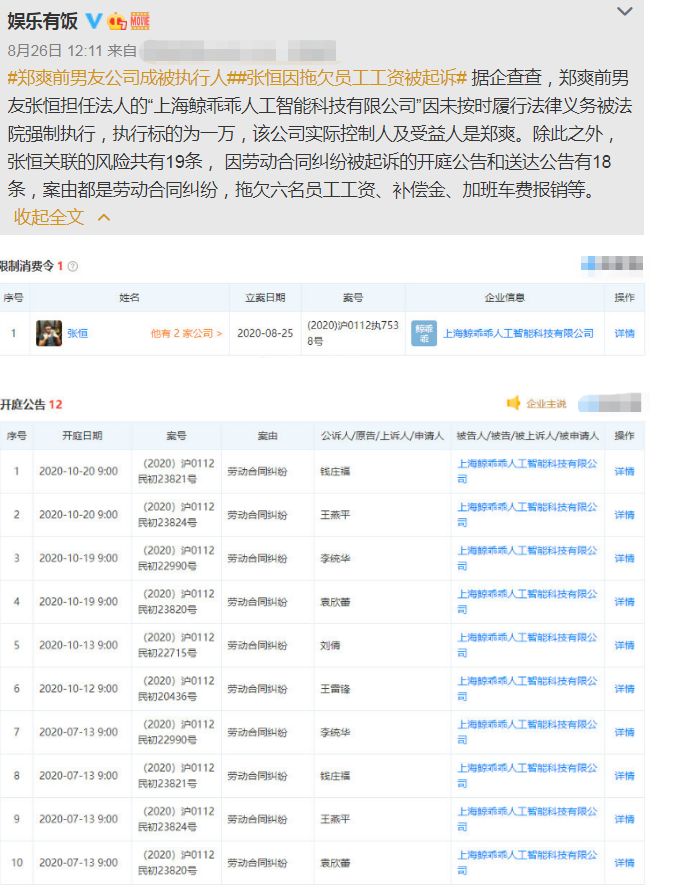Open 详情 for 袁欣蕾 2020-10-19 hearing
677x885 pixels.
coord(624,602)
